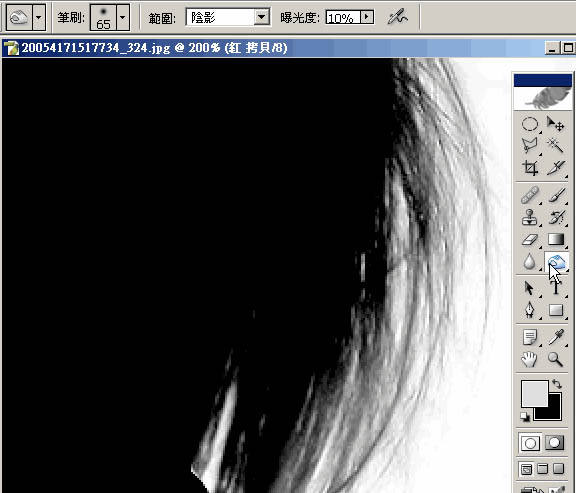Open the exposure slider arrow

click(x=367, y=17)
